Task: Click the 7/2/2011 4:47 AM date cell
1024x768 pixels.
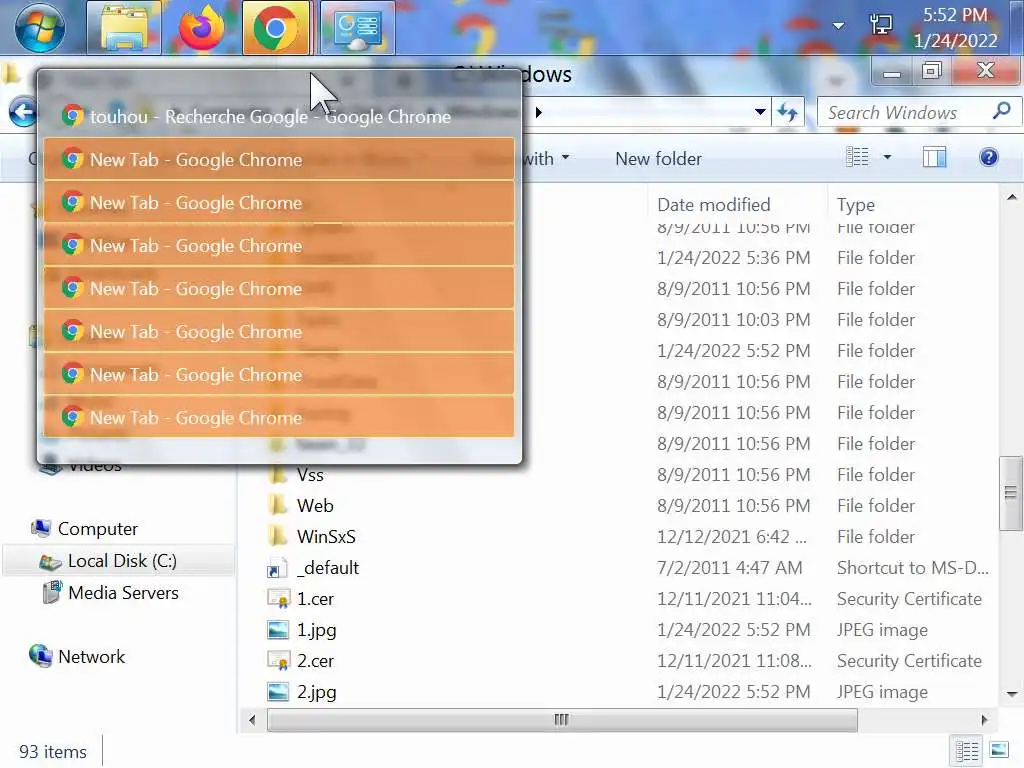Action: click(729, 568)
